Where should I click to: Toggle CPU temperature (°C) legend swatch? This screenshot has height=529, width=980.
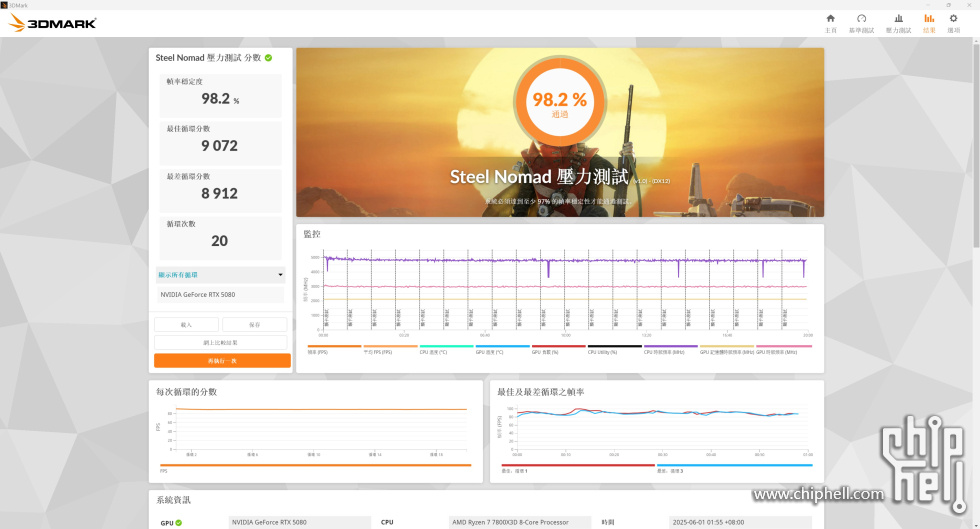(446, 346)
